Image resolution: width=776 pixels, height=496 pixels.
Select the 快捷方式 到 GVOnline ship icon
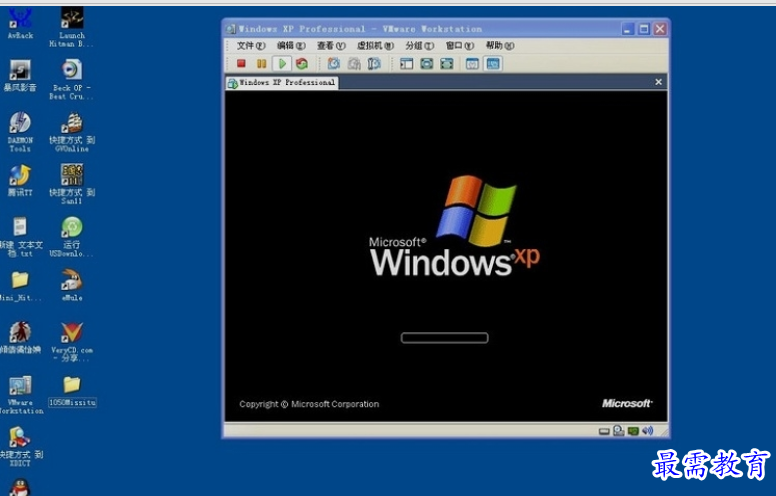72,132
